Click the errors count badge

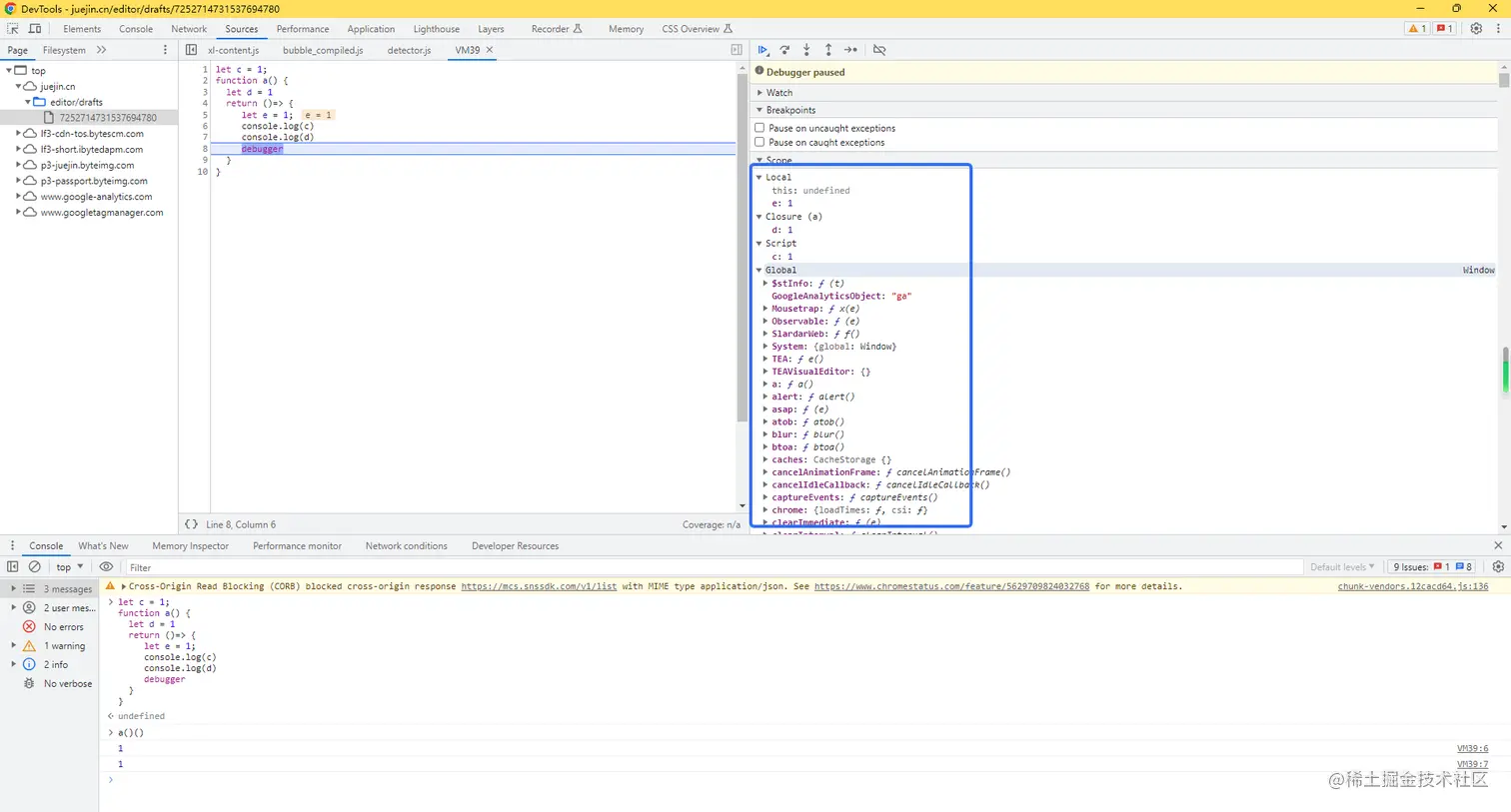coord(1445,29)
